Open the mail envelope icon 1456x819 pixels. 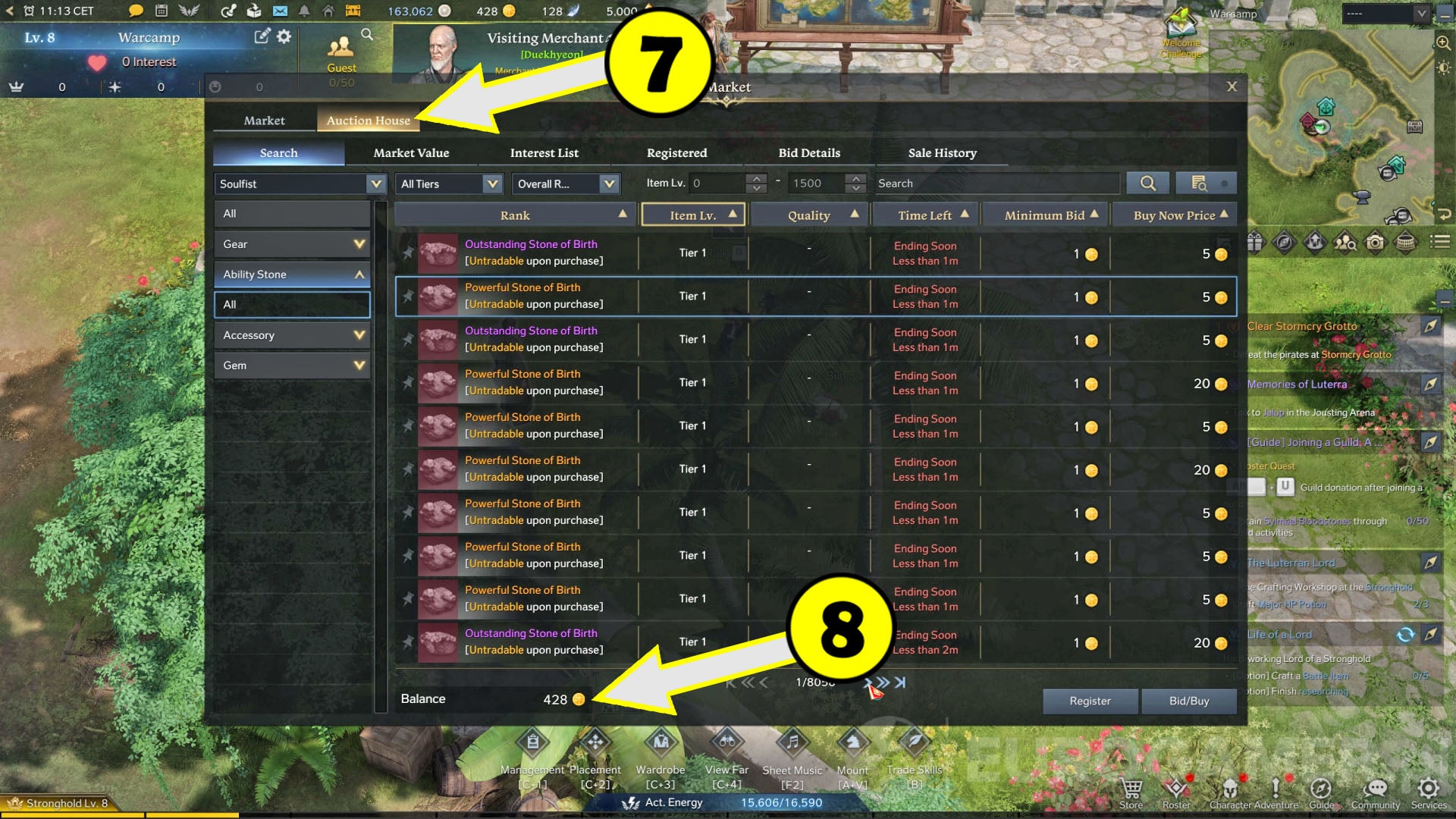(280, 11)
